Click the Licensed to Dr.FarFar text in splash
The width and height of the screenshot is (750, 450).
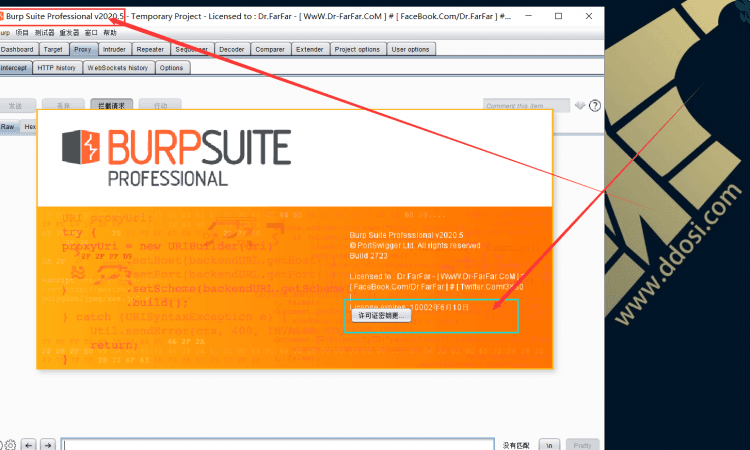click(436, 282)
